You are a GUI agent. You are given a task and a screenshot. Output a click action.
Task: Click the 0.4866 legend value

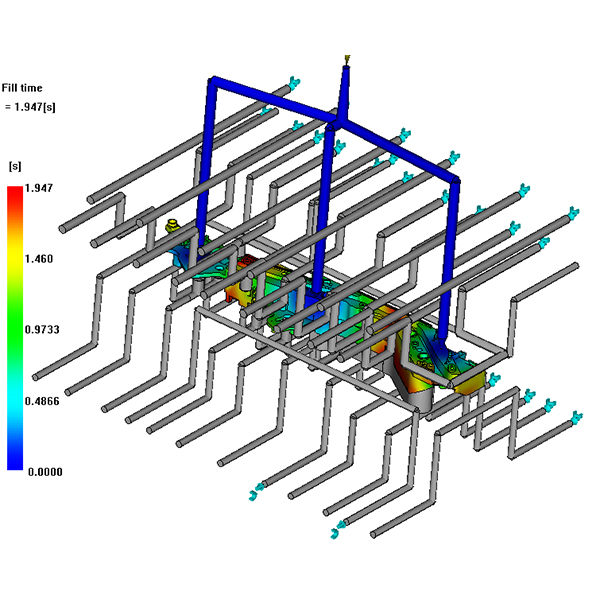point(42,399)
